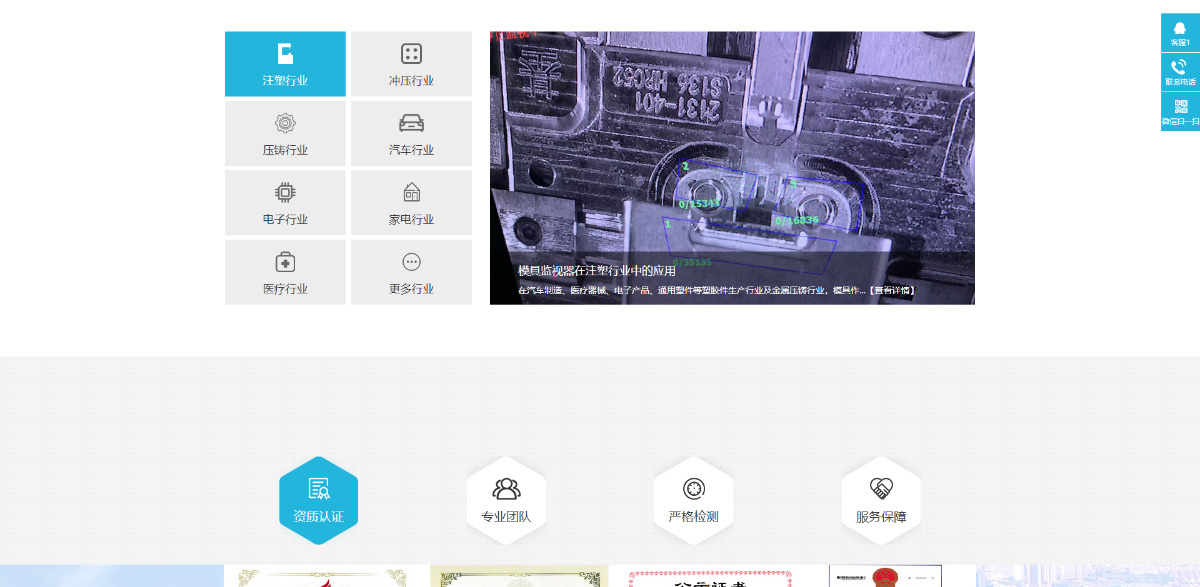Select the 汽车行业 car icon

pos(411,123)
